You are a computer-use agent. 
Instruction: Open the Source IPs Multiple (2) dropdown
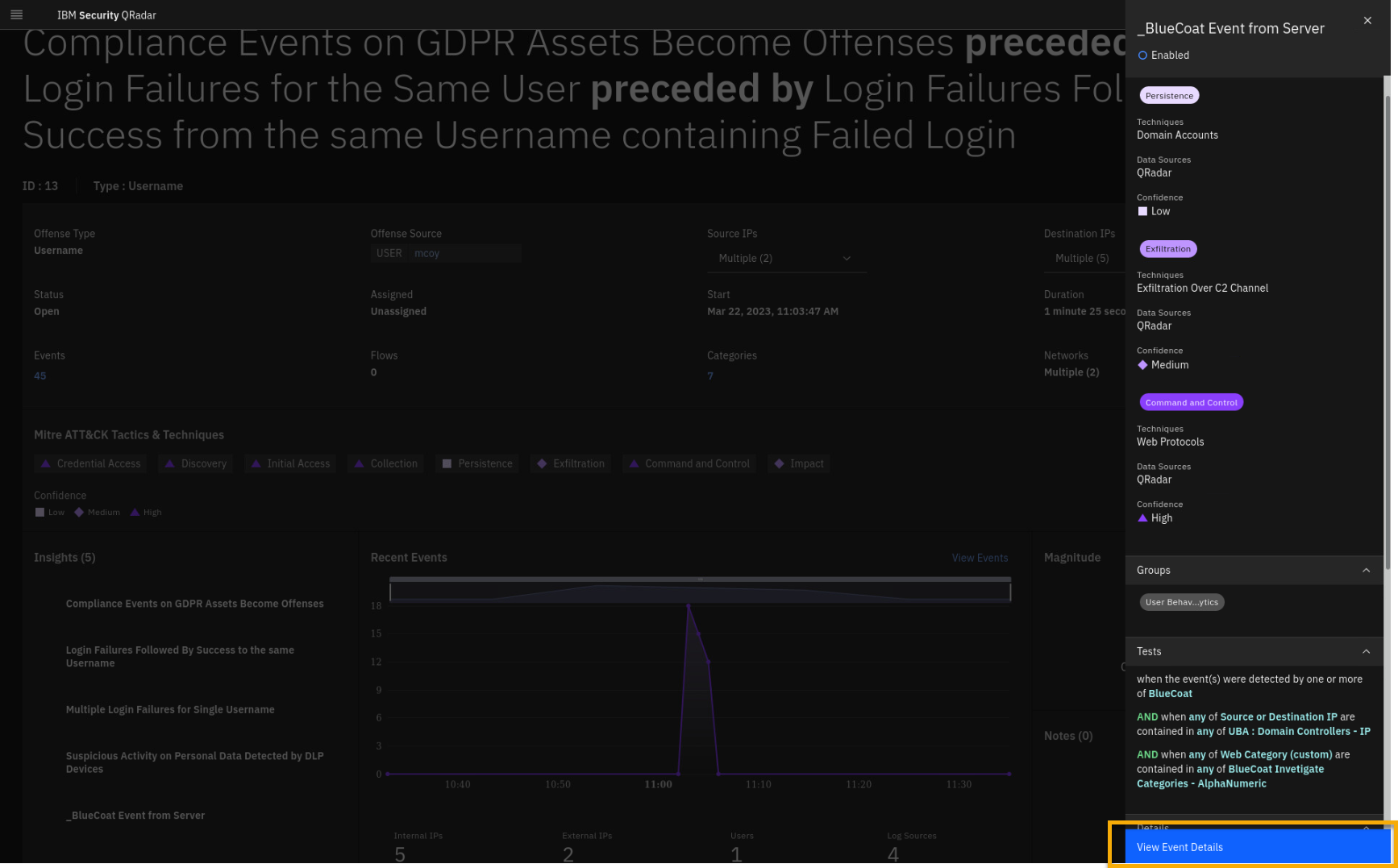(786, 258)
